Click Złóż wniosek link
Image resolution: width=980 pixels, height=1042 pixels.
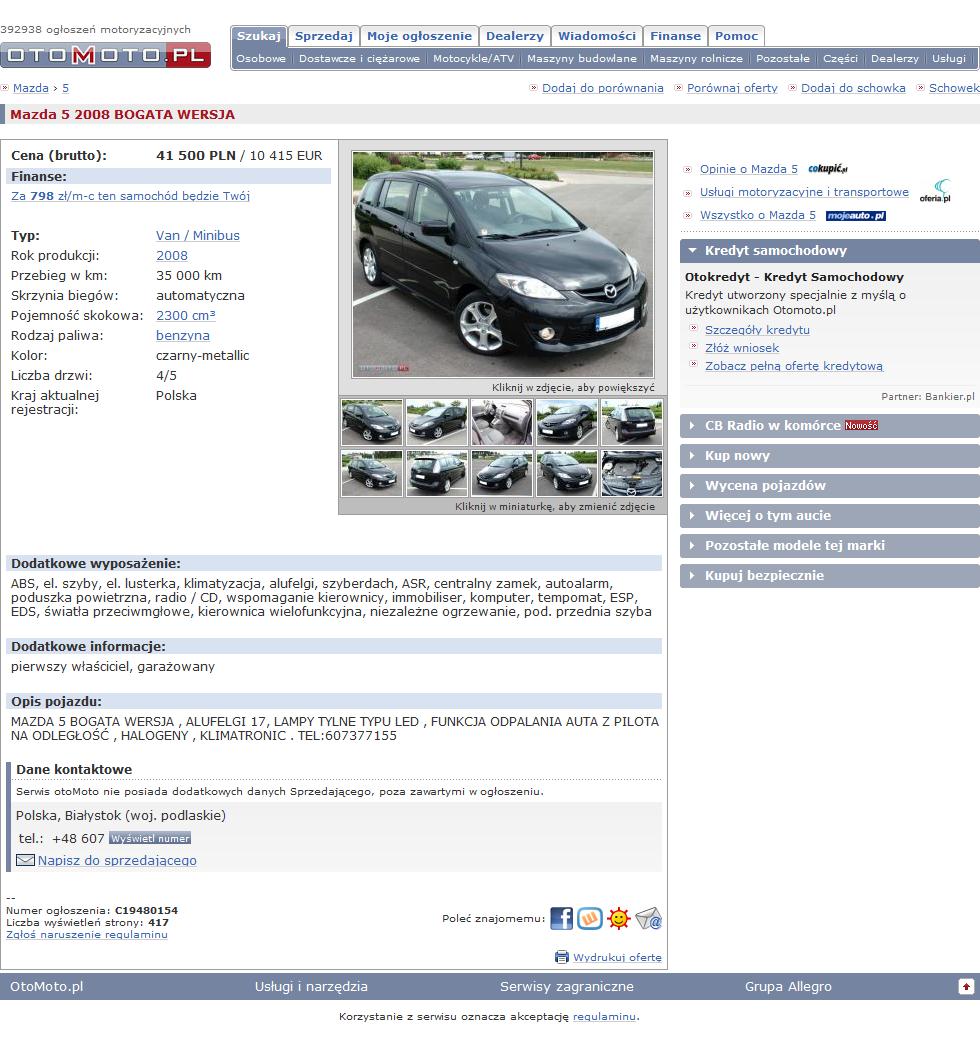point(742,348)
